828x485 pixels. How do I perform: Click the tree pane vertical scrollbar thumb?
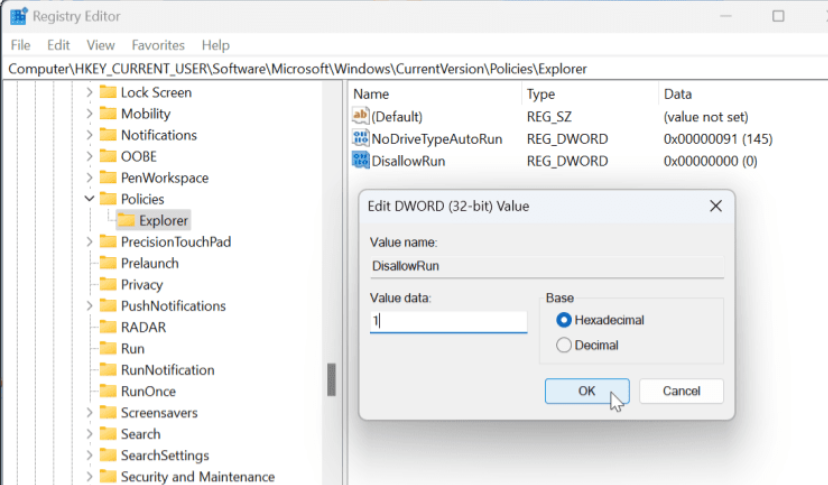(331, 380)
